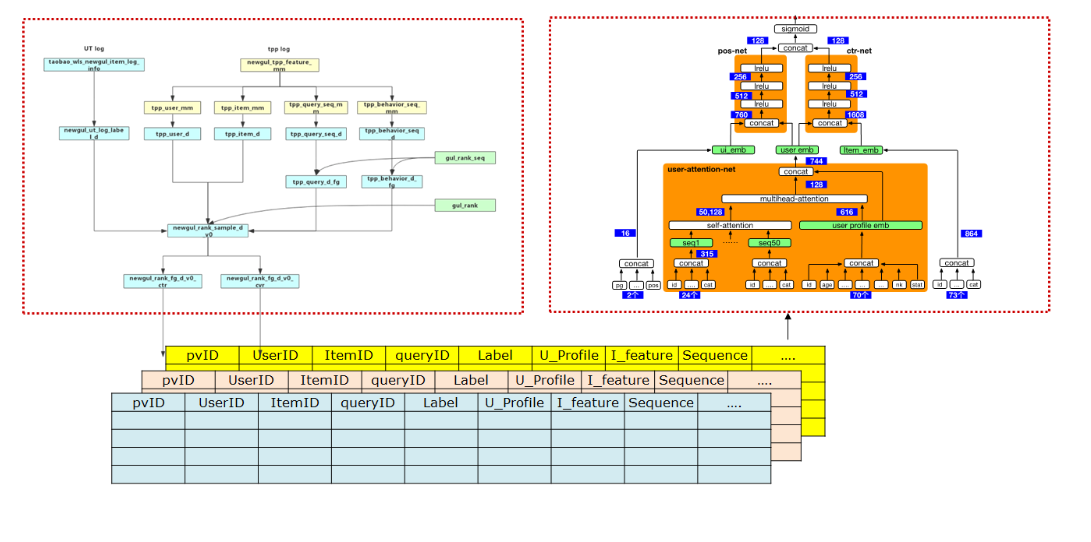
Task: Select the tpp_user_d box
Action: click(x=172, y=132)
